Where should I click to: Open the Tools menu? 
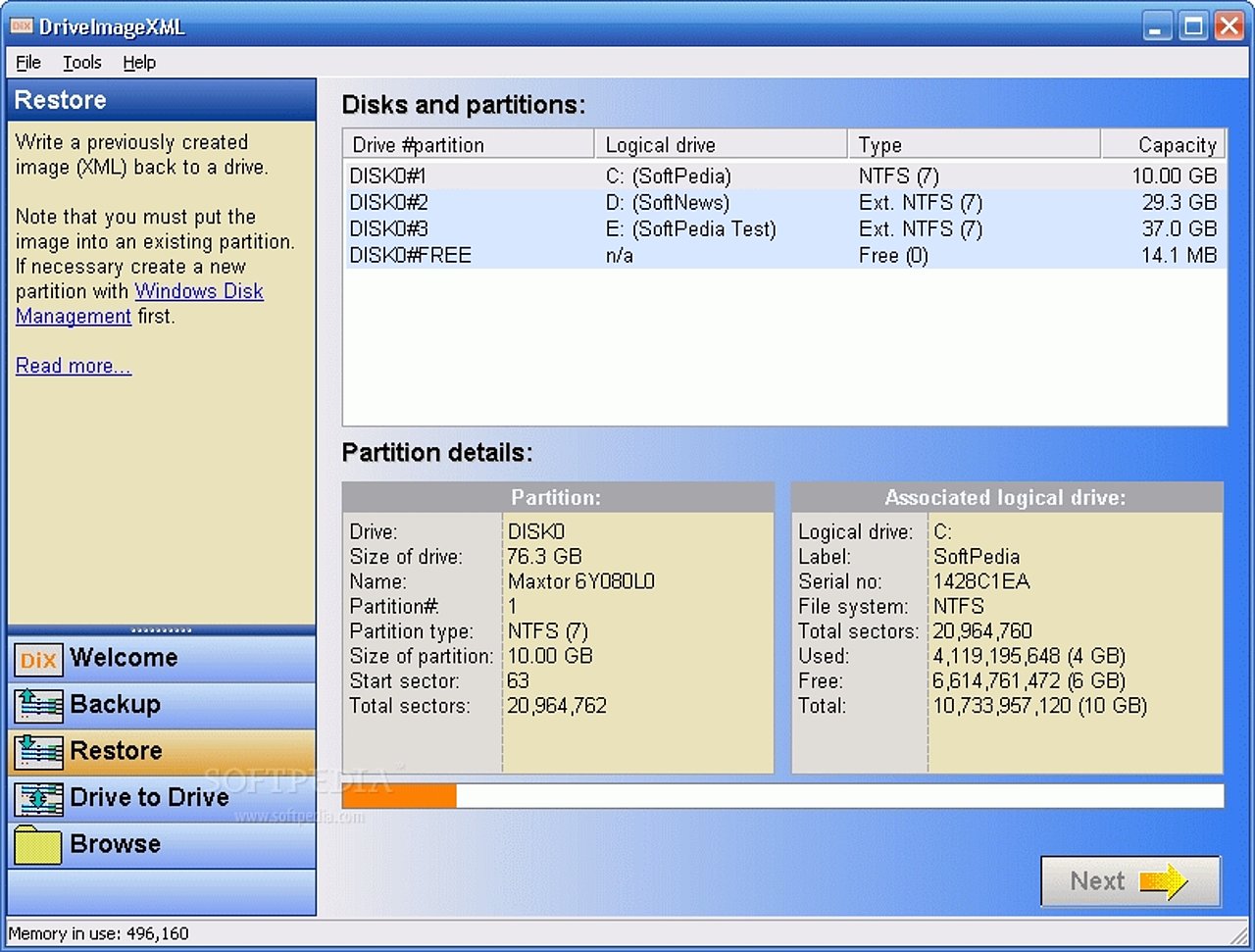coord(82,63)
